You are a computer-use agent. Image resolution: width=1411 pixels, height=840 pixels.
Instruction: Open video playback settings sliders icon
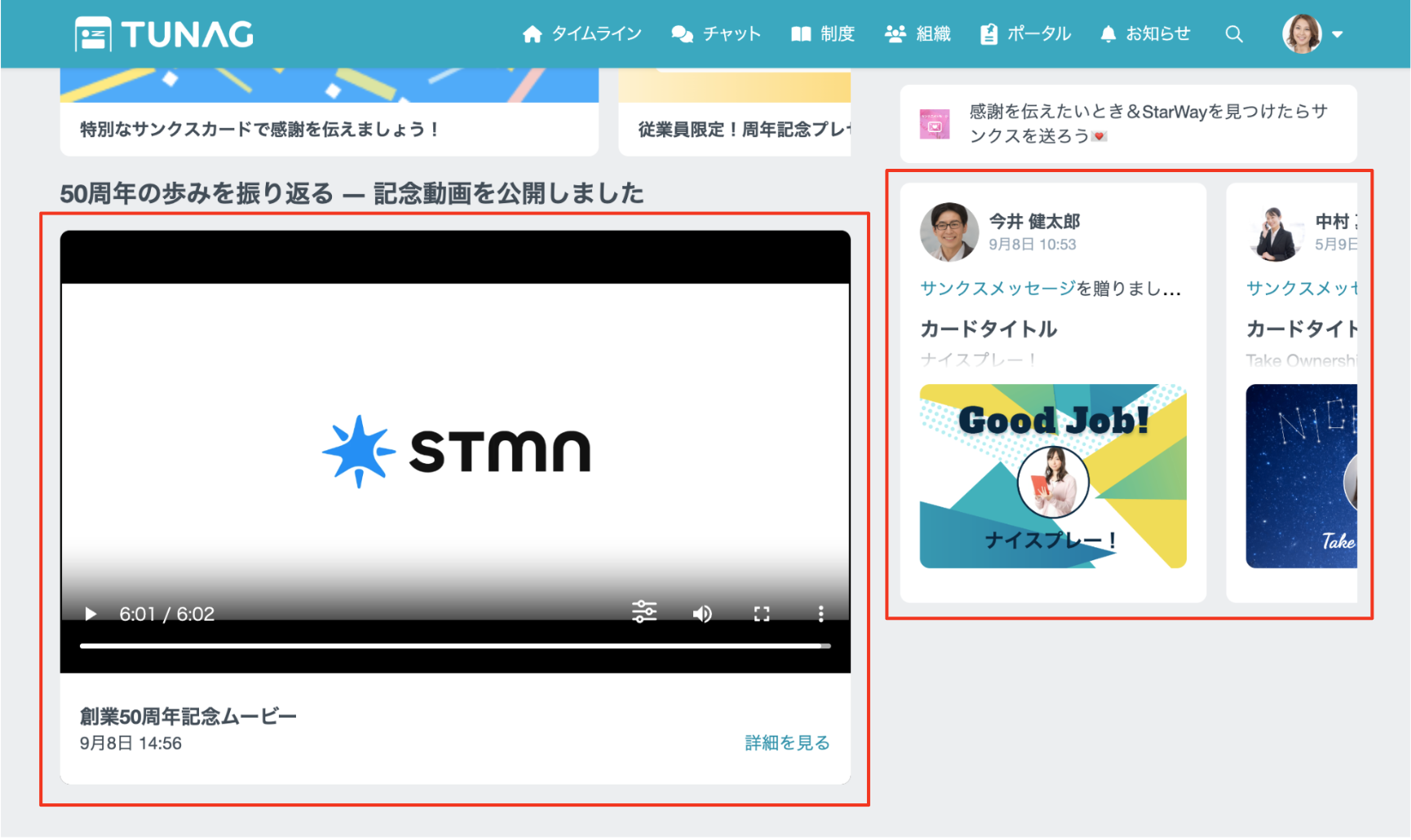(644, 612)
